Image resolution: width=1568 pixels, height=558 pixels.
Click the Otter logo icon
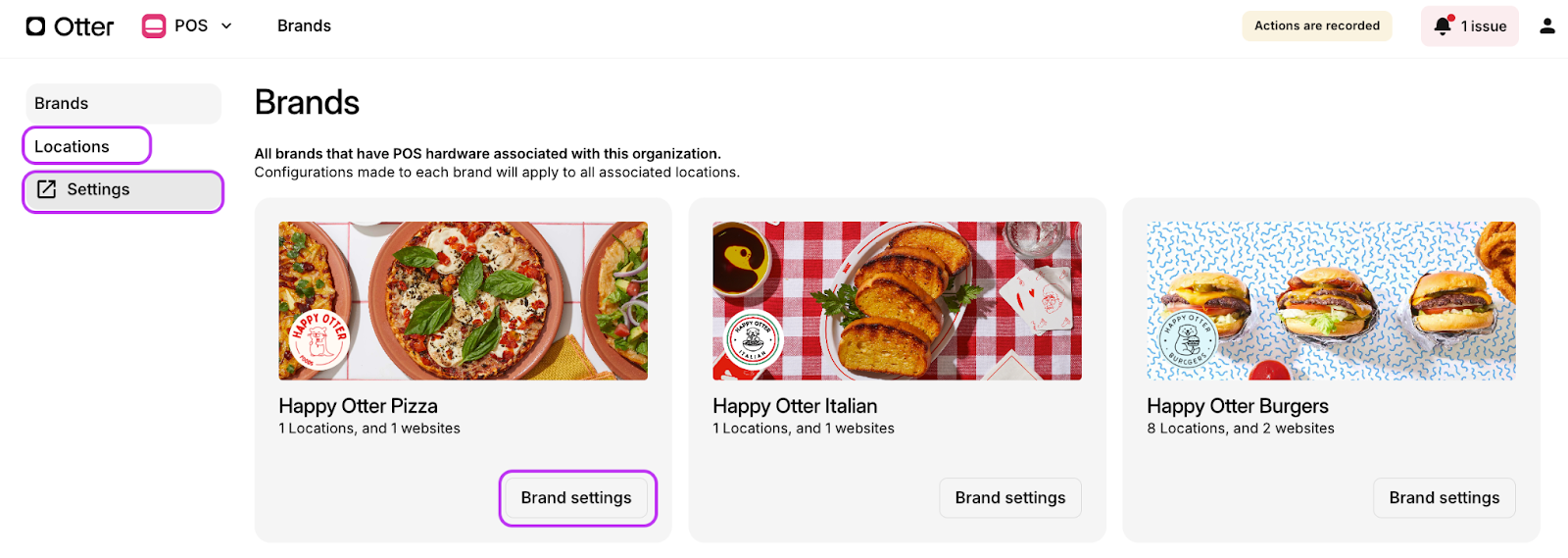coord(35,26)
